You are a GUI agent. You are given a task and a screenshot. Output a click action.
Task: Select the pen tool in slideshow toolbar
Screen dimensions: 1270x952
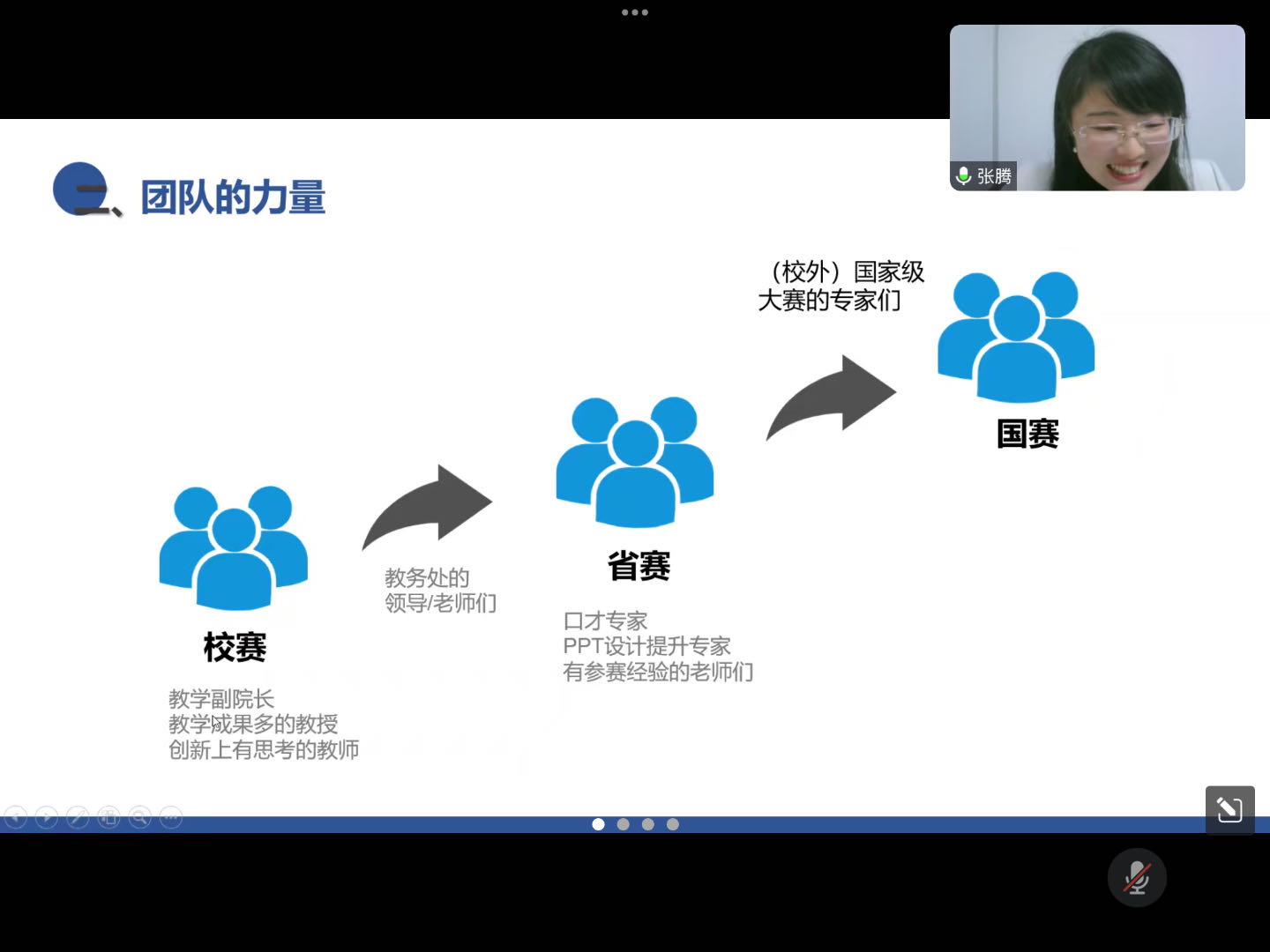coord(78,818)
